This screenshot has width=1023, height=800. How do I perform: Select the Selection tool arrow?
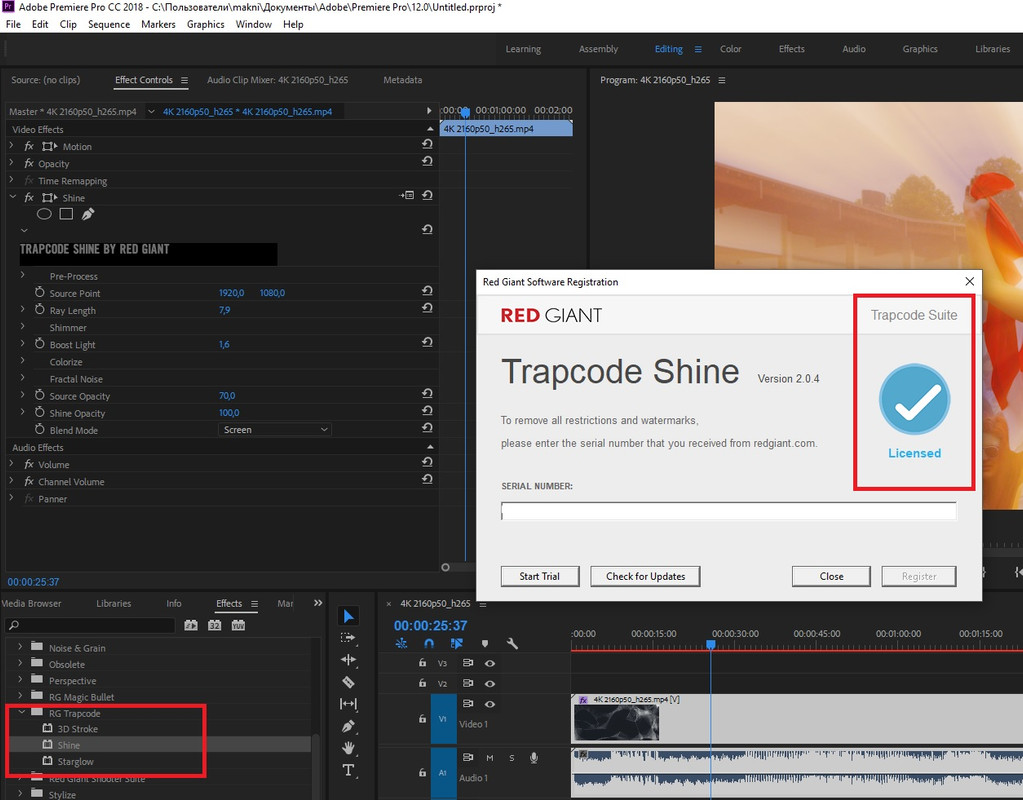pyautogui.click(x=349, y=616)
